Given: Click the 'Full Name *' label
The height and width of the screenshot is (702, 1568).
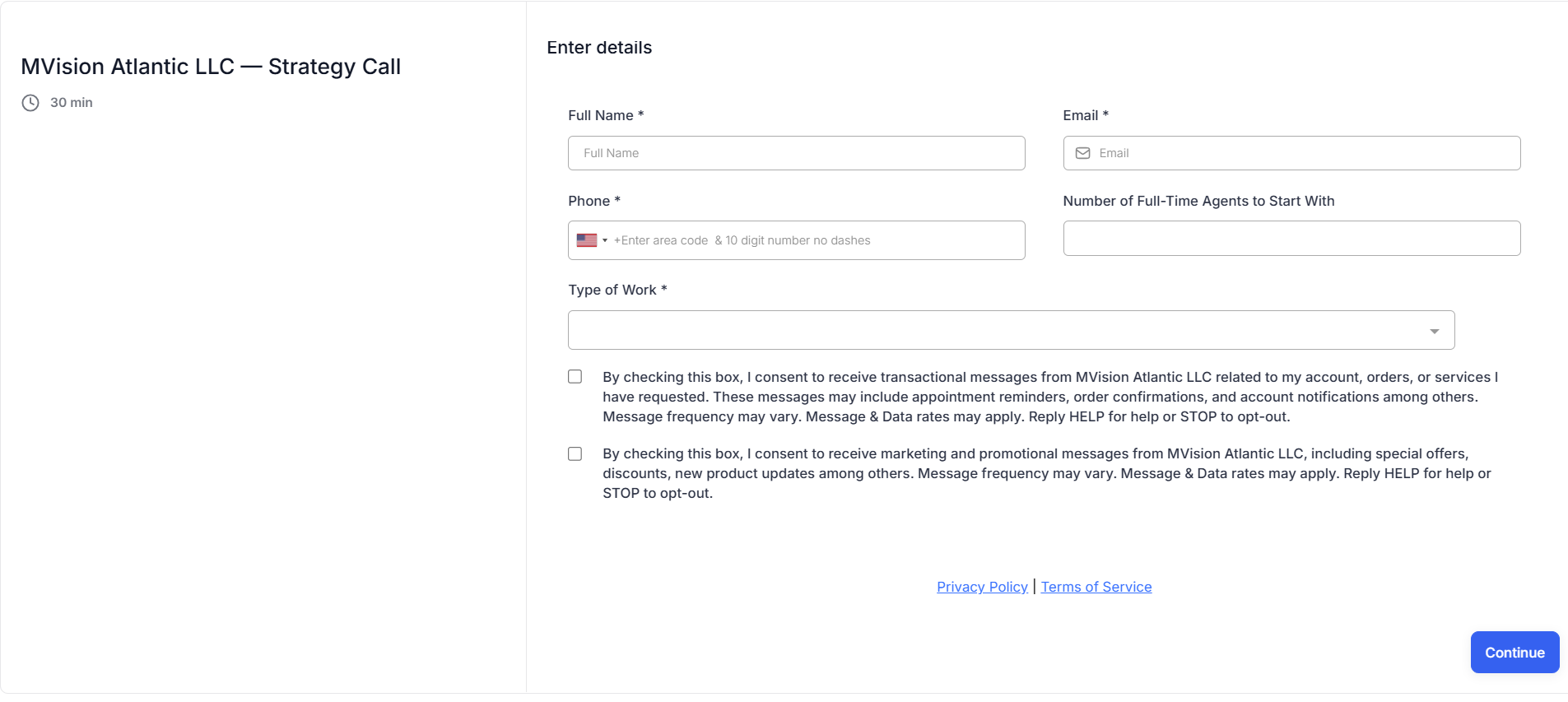Looking at the screenshot, I should click(x=606, y=115).
